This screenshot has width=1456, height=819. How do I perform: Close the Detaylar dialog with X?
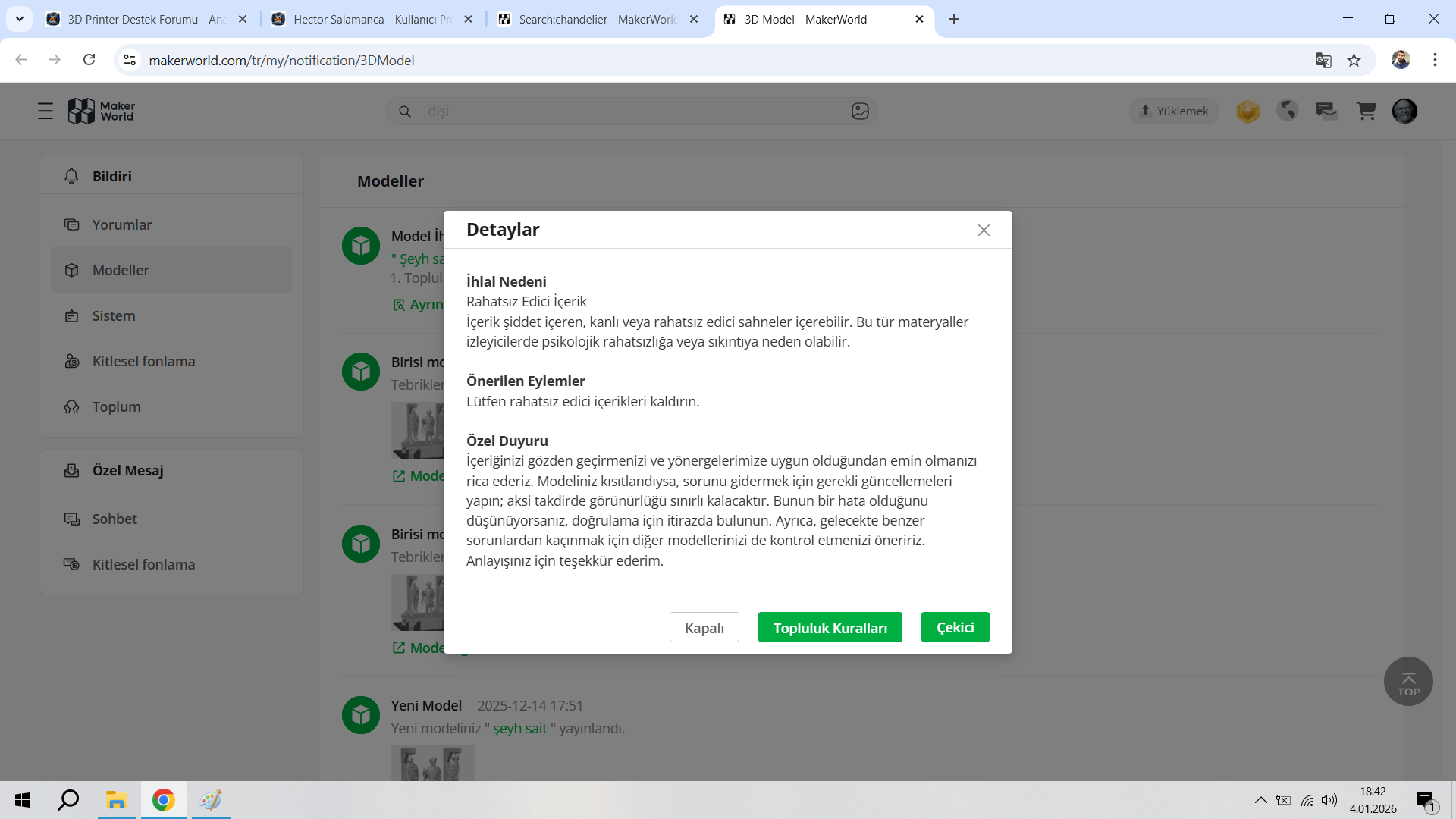(x=984, y=230)
